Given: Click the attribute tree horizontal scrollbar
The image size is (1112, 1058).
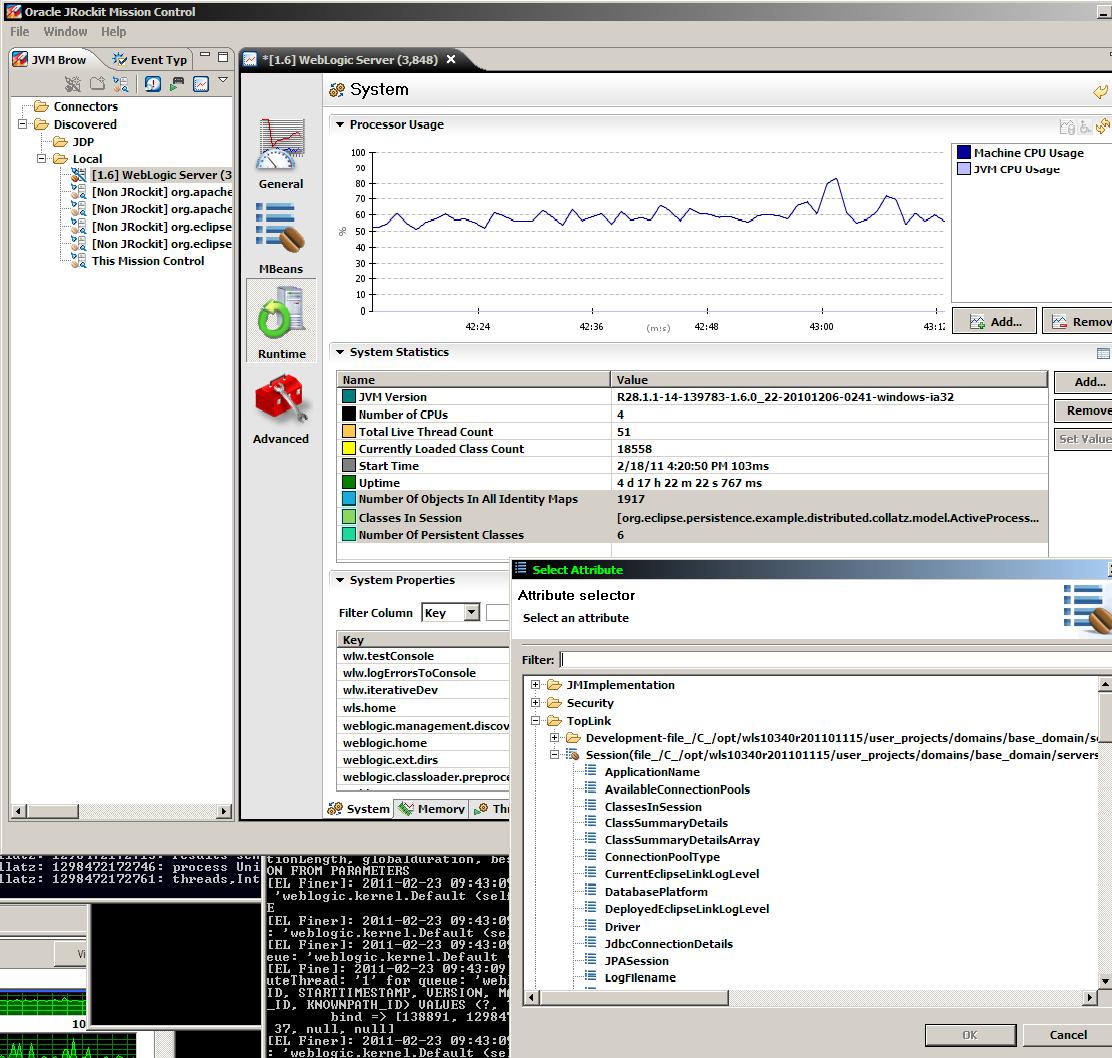Looking at the screenshot, I should 634,998.
